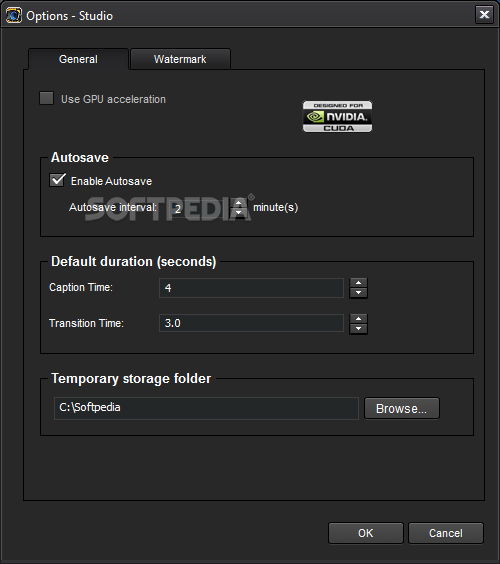
Task: Click the NVIDIA CUDA logo badge
Action: 337,117
